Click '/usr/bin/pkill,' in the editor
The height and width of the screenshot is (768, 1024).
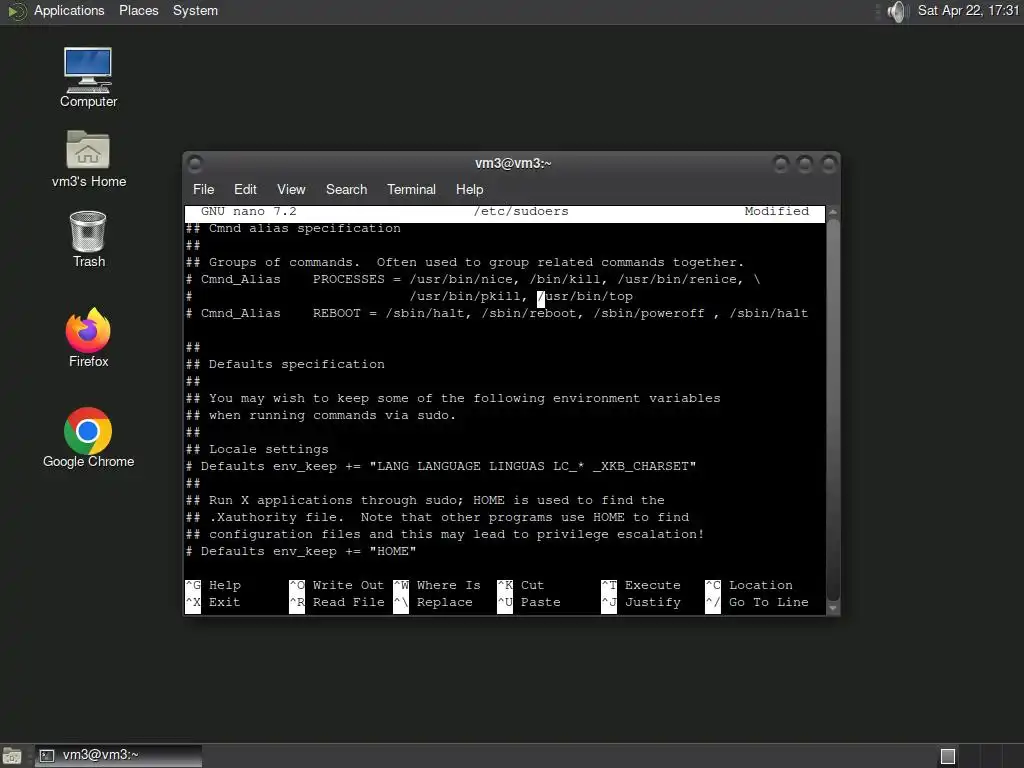click(x=469, y=296)
